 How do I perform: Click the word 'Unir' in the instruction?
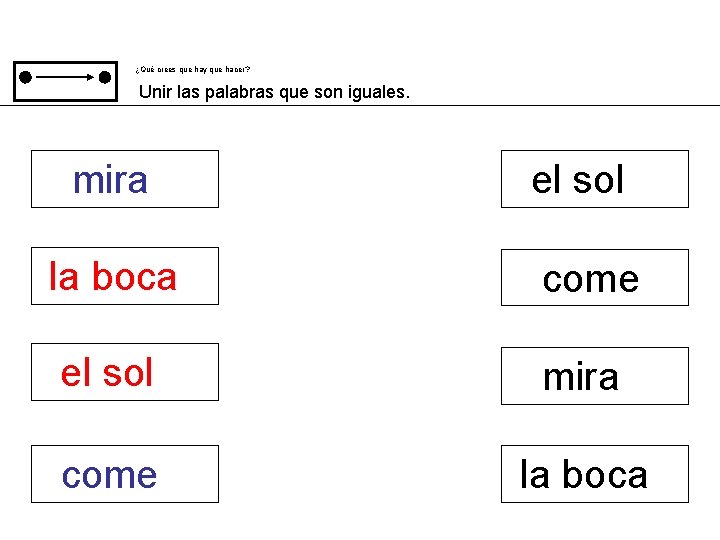pyautogui.click(x=154, y=92)
